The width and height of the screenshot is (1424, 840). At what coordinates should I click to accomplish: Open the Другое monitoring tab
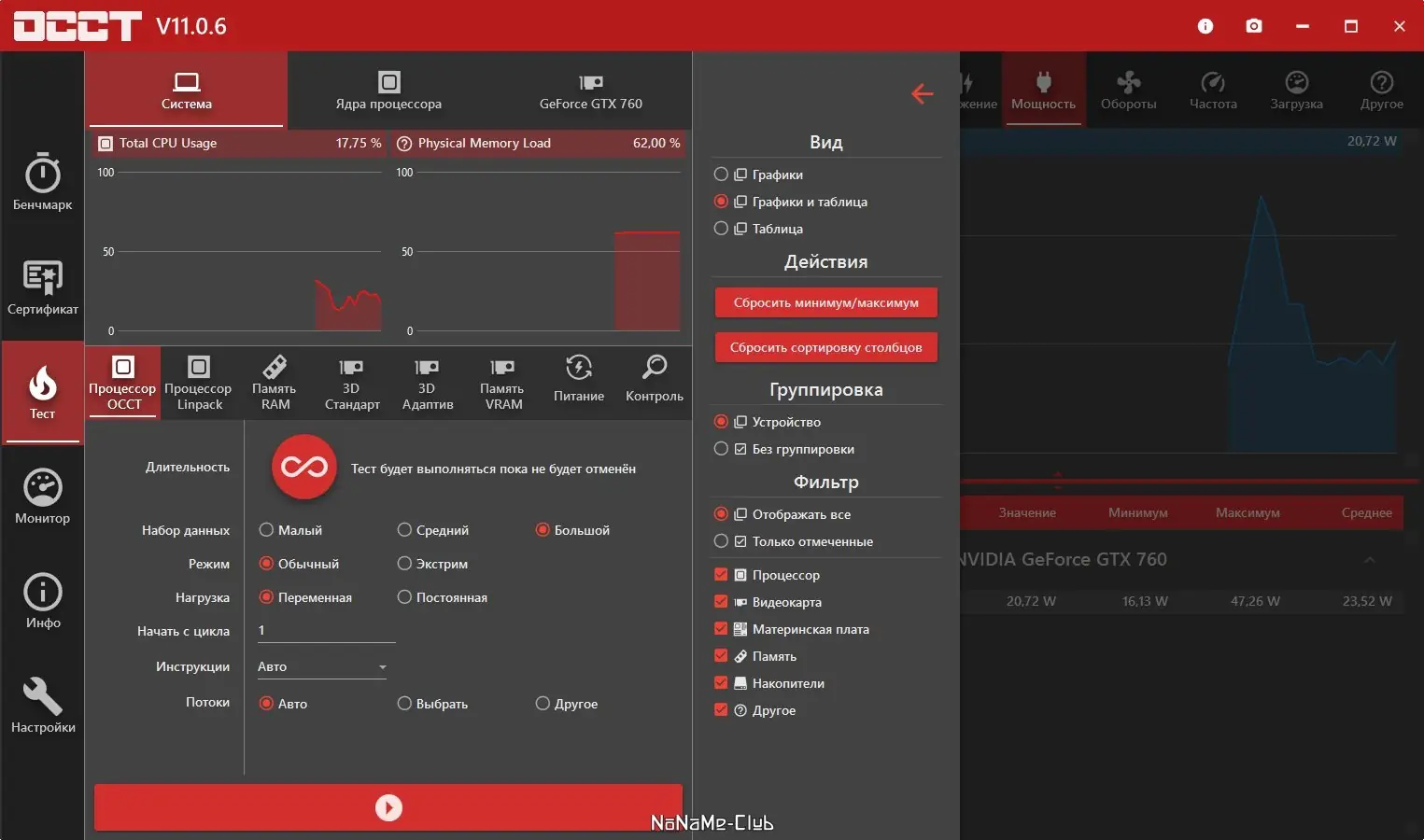(1381, 91)
